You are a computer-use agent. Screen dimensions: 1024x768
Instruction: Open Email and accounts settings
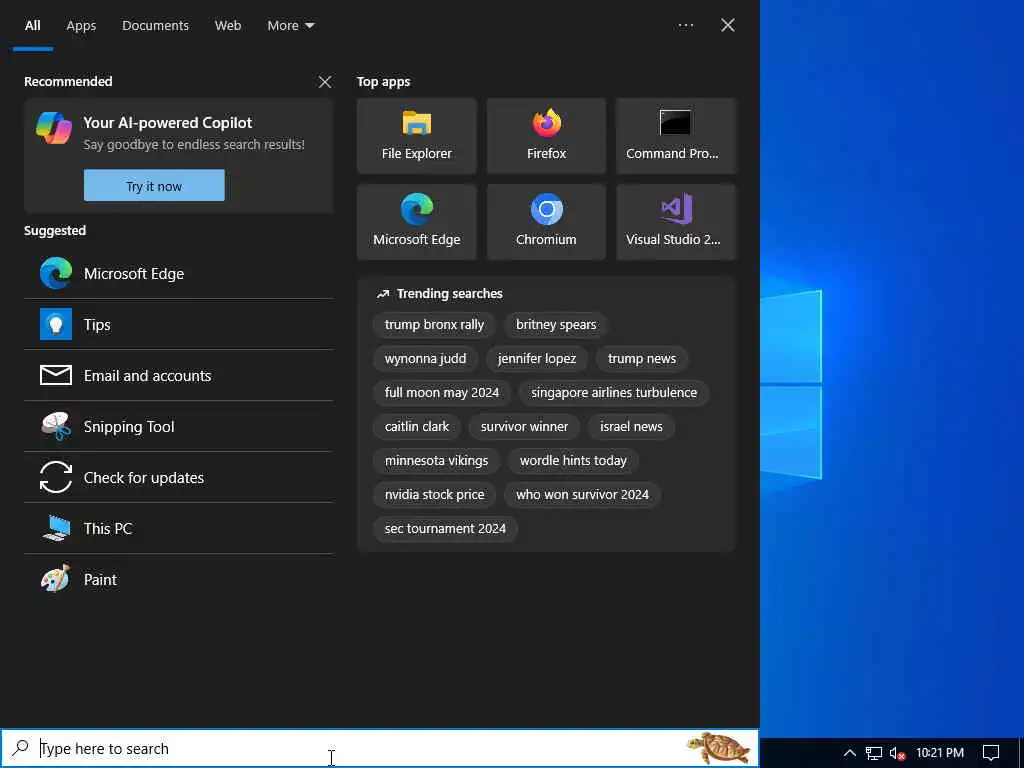pyautogui.click(x=178, y=376)
